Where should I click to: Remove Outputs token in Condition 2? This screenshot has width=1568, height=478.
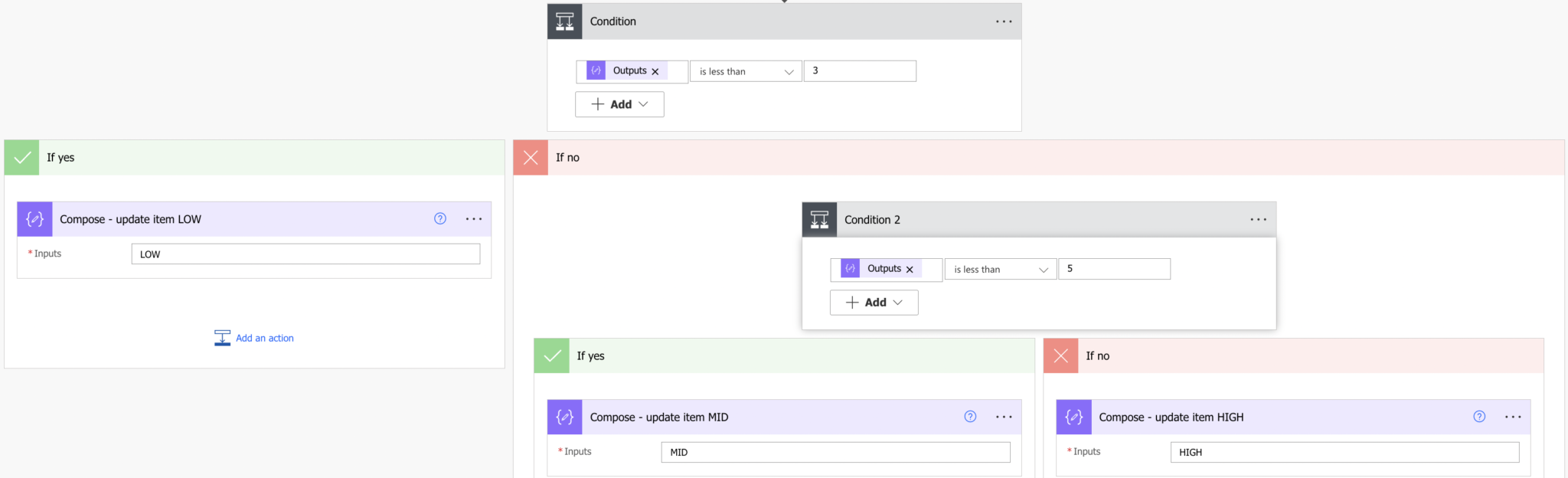click(x=910, y=270)
